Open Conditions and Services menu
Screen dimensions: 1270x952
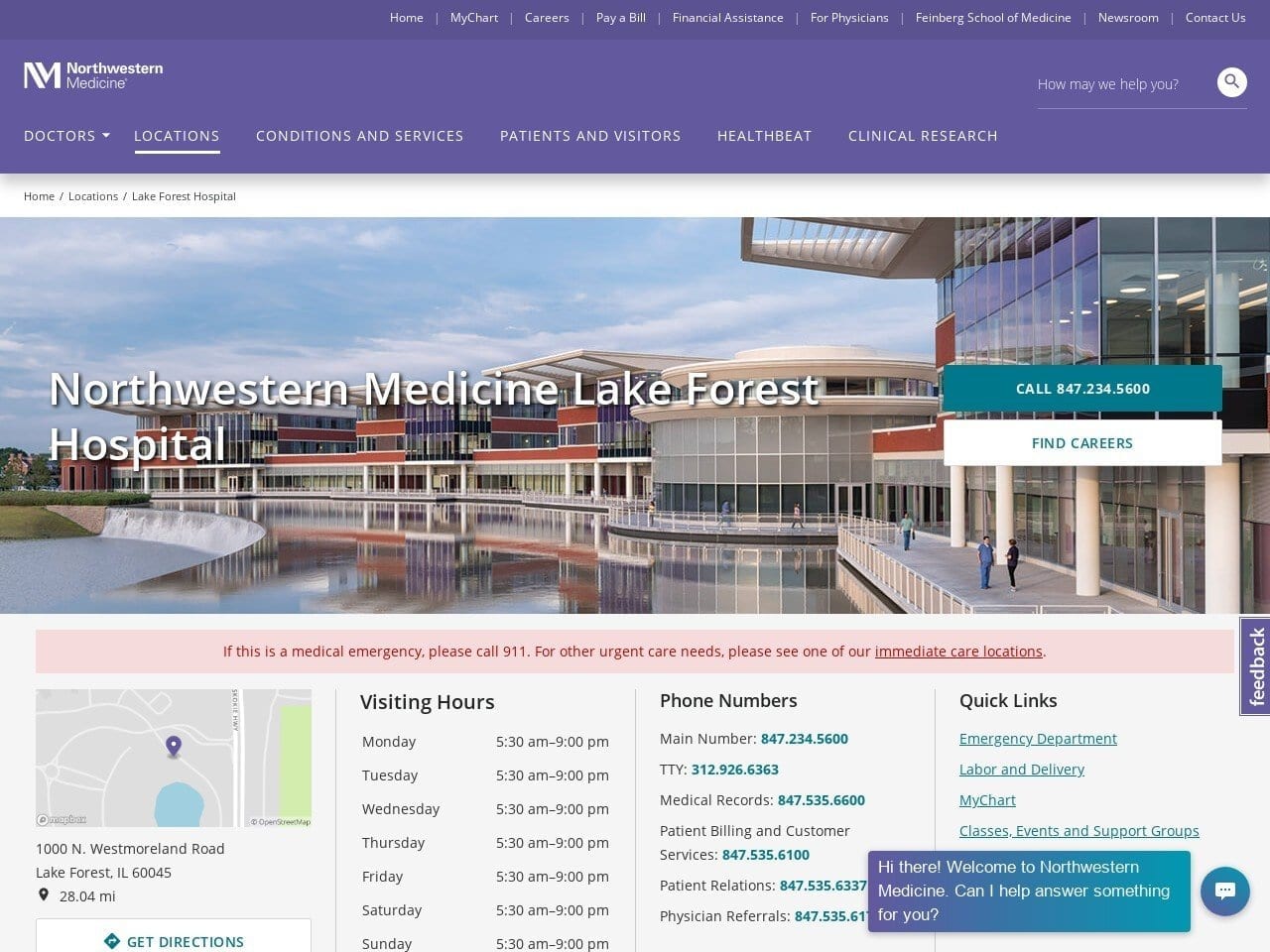click(x=360, y=136)
